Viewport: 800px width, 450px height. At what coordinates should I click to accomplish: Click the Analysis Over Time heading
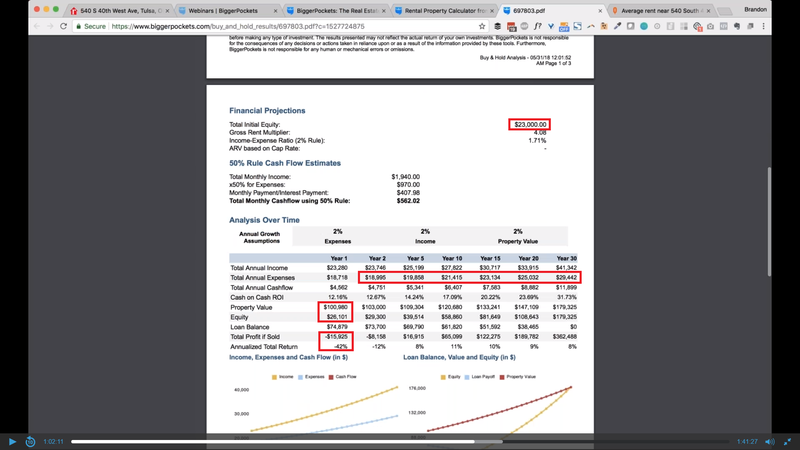264,220
